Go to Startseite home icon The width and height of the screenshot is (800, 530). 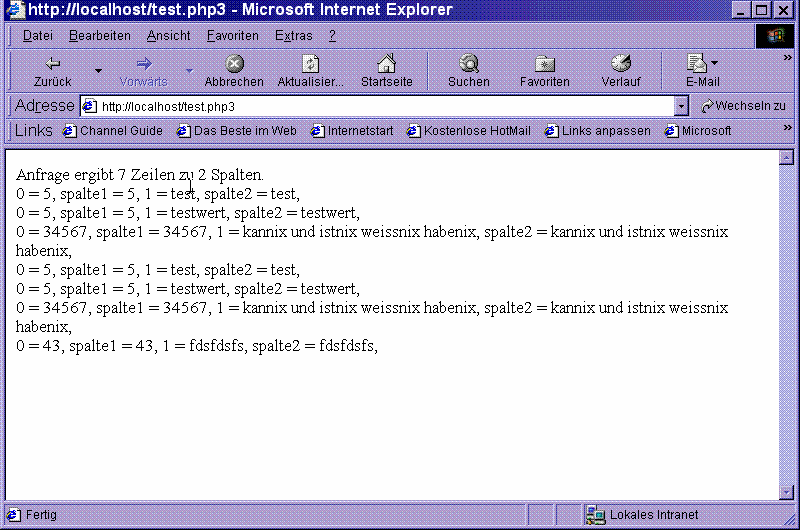tap(386, 64)
